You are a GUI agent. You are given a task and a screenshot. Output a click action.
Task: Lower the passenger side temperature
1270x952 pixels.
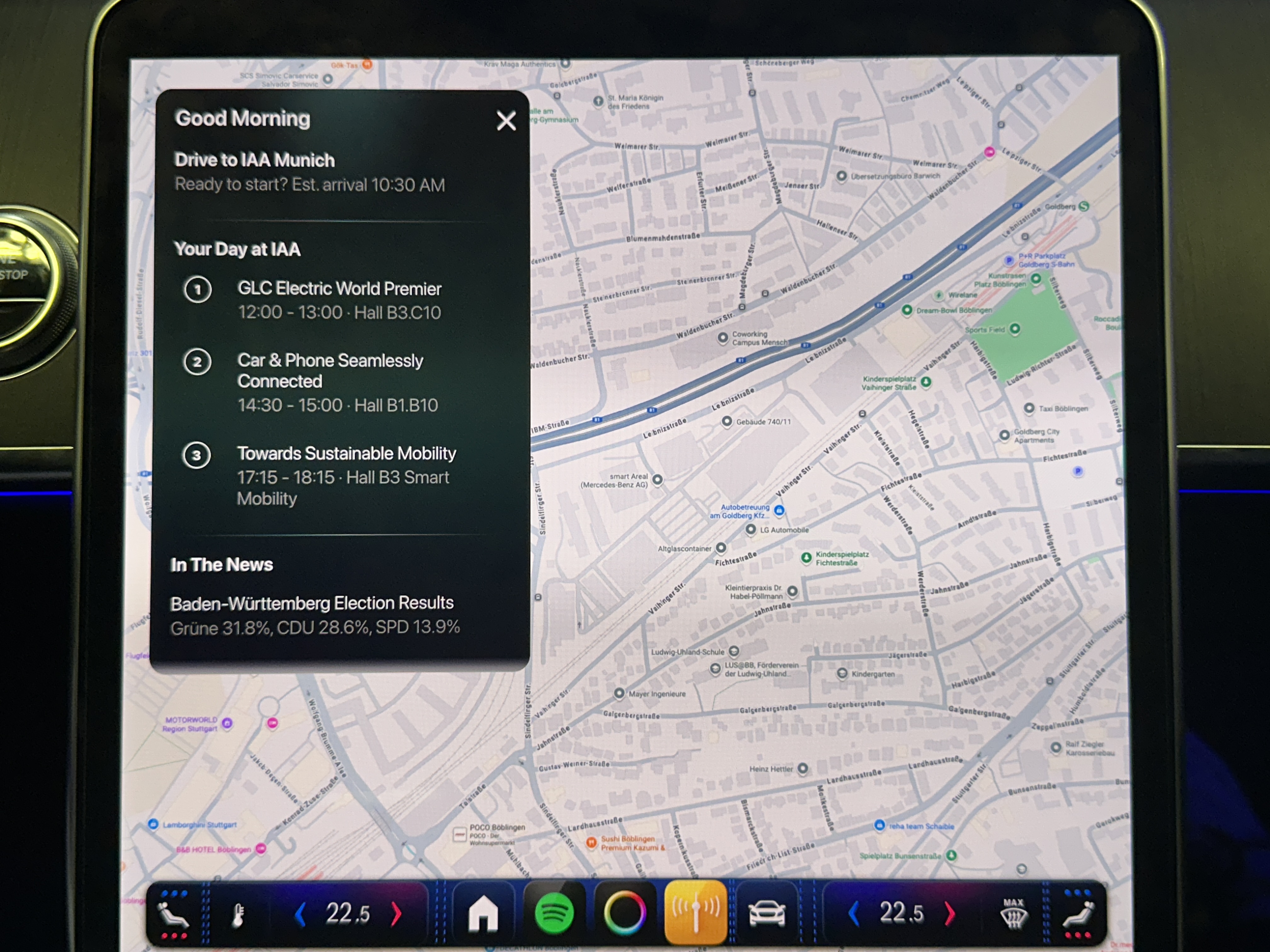point(854,913)
